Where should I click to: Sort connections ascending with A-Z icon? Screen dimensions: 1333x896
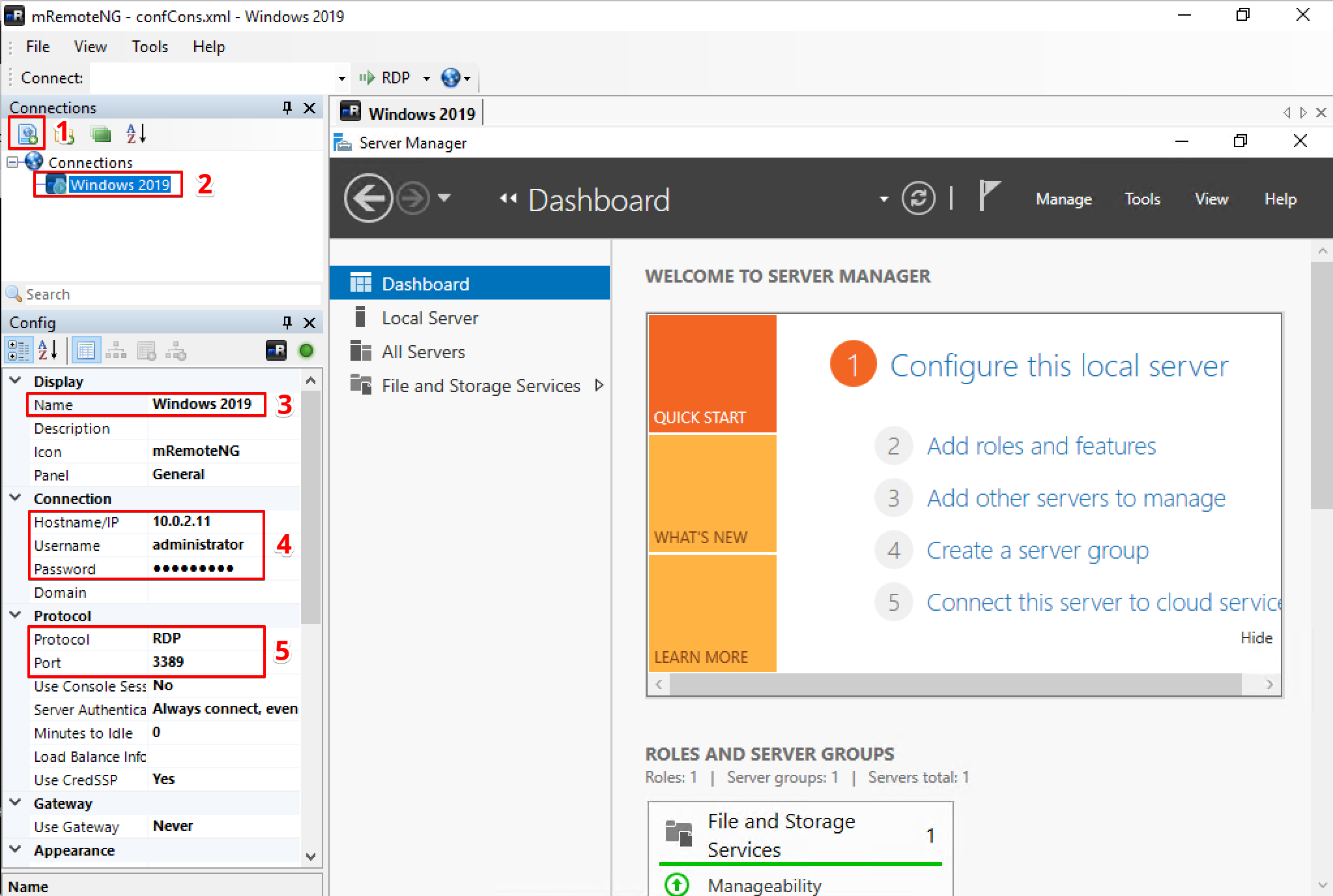[136, 134]
